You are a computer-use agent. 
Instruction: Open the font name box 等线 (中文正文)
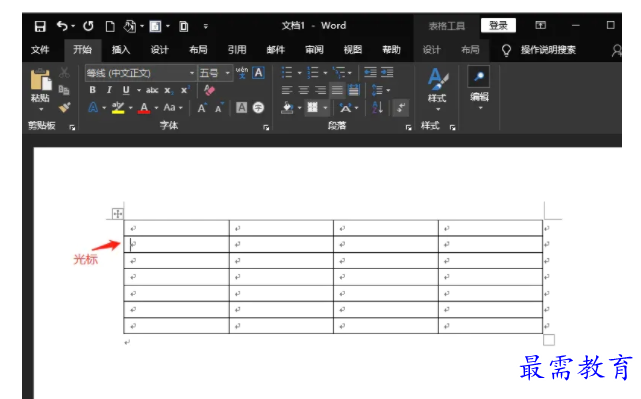[140, 73]
